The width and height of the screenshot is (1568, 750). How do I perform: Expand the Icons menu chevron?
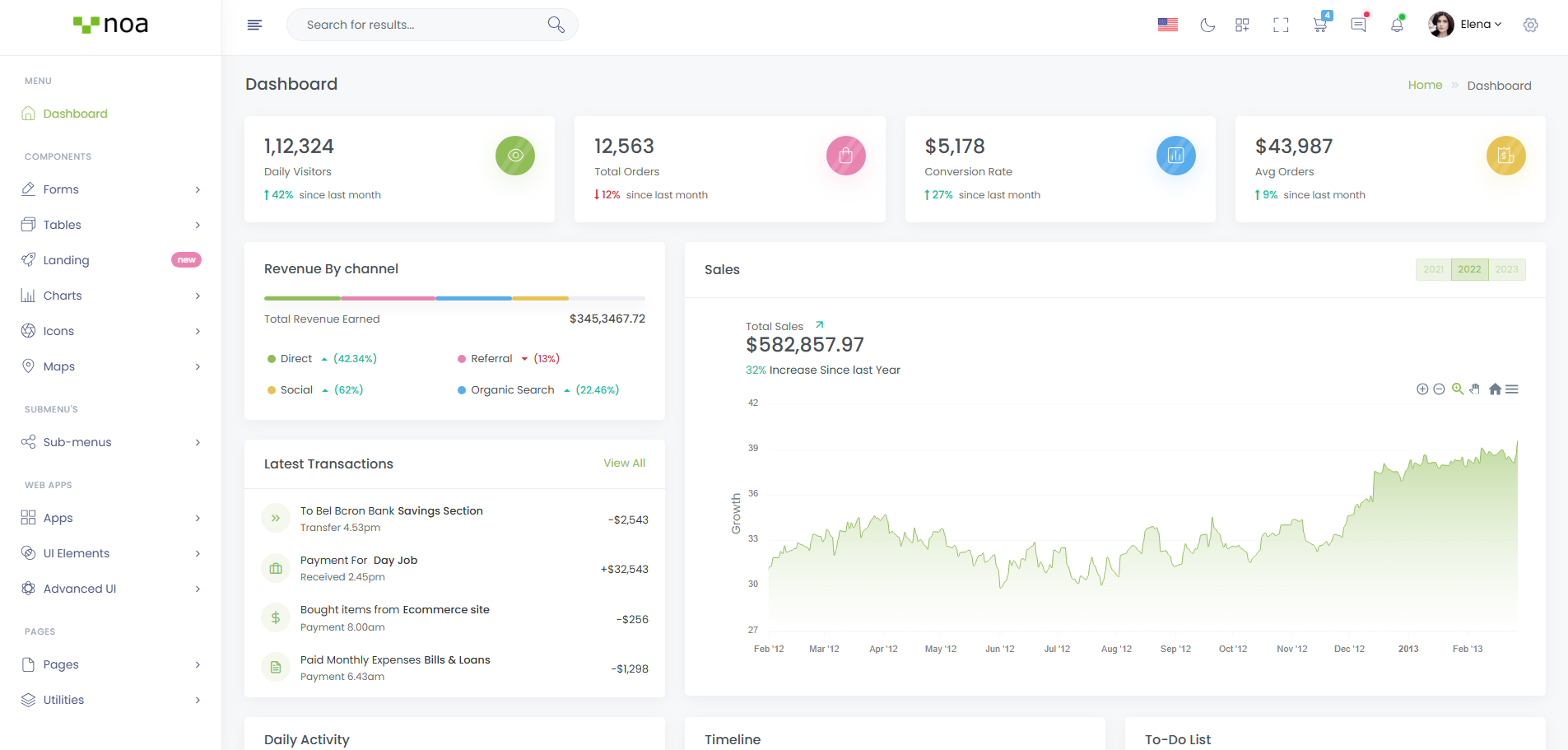point(198,331)
